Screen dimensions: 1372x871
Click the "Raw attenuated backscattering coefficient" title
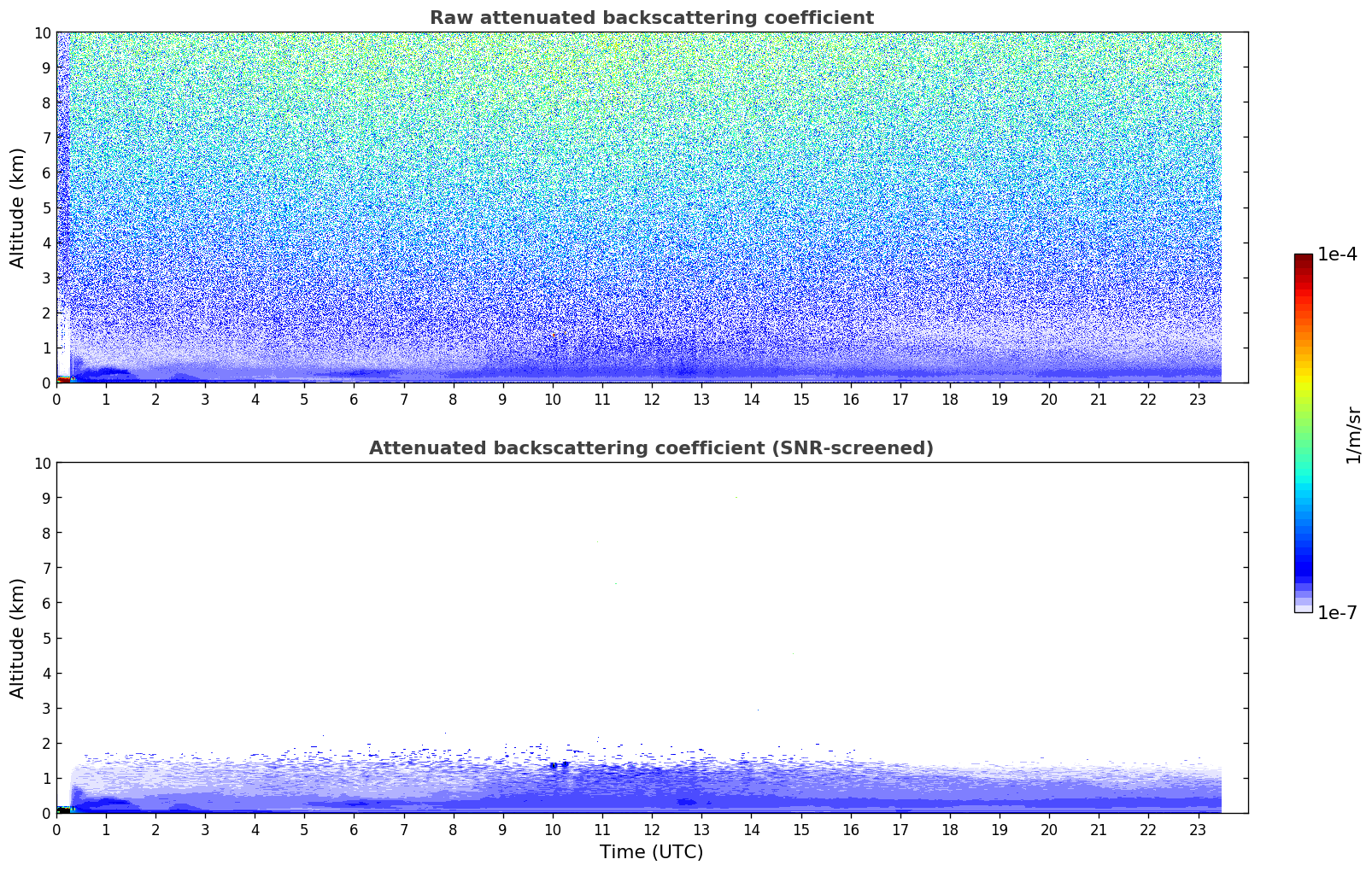point(651,18)
